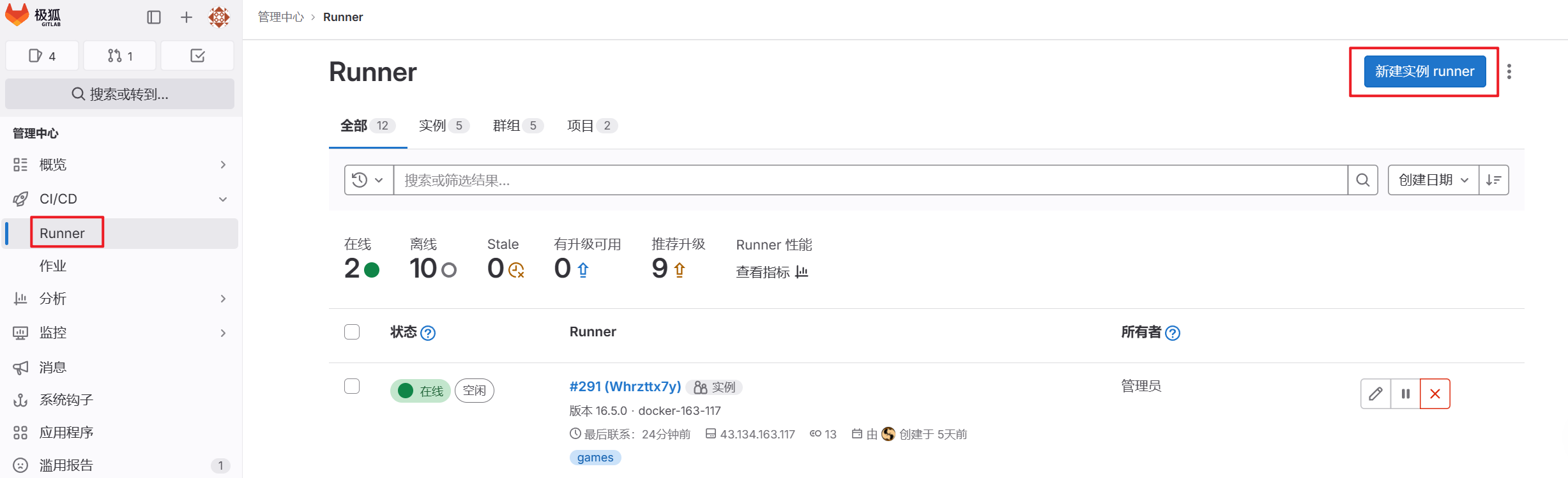Open the 创建日期 sort dropdown
1568x478 pixels.
click(x=1433, y=180)
